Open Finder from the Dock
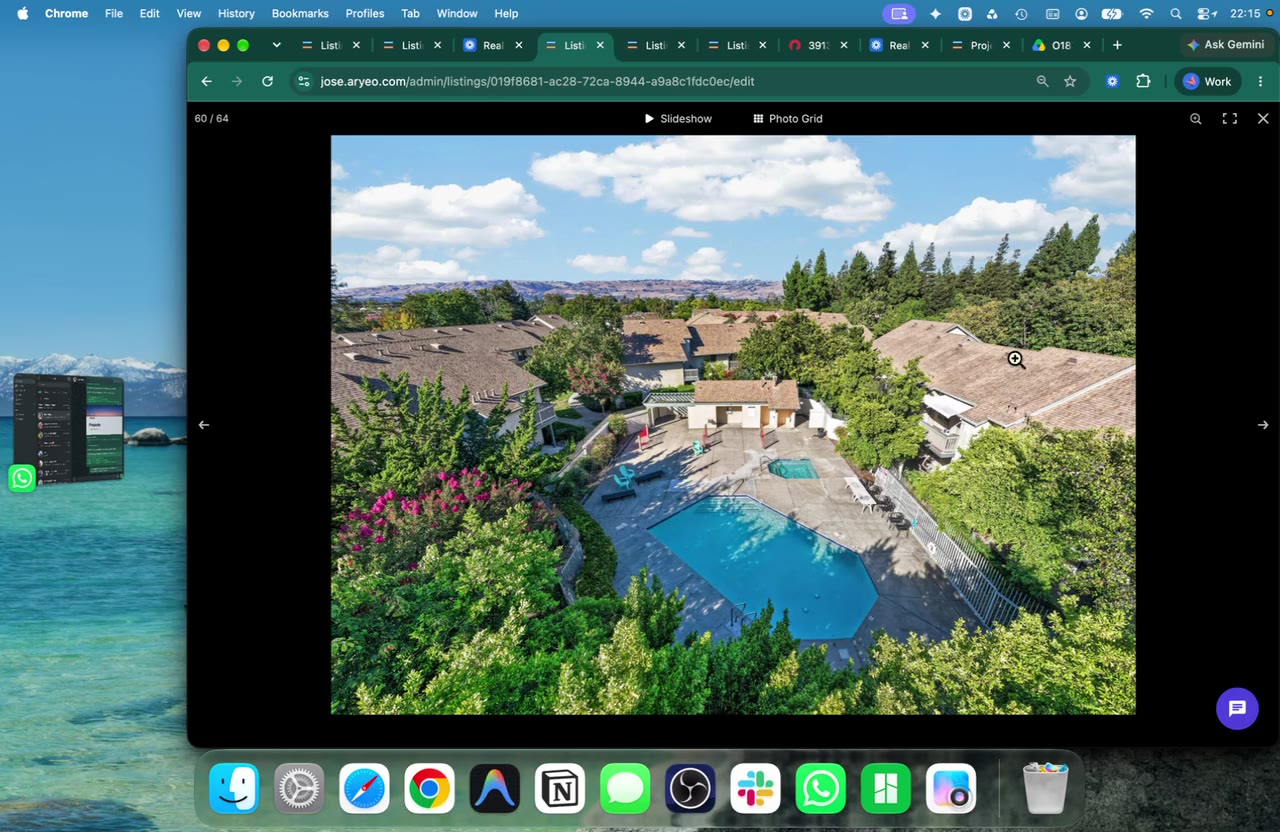The image size is (1280, 832). [x=234, y=789]
